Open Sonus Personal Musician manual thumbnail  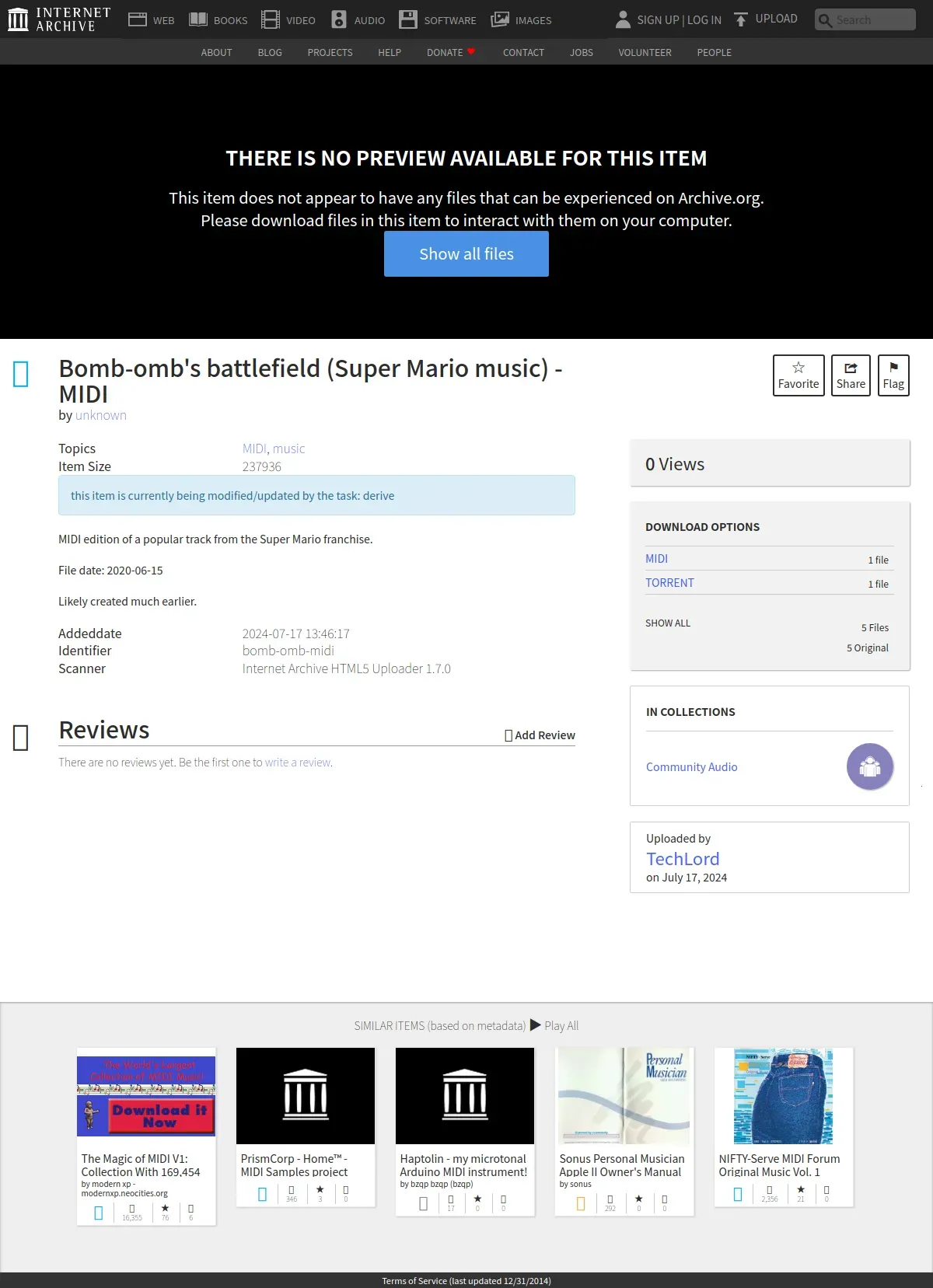[x=624, y=1096]
